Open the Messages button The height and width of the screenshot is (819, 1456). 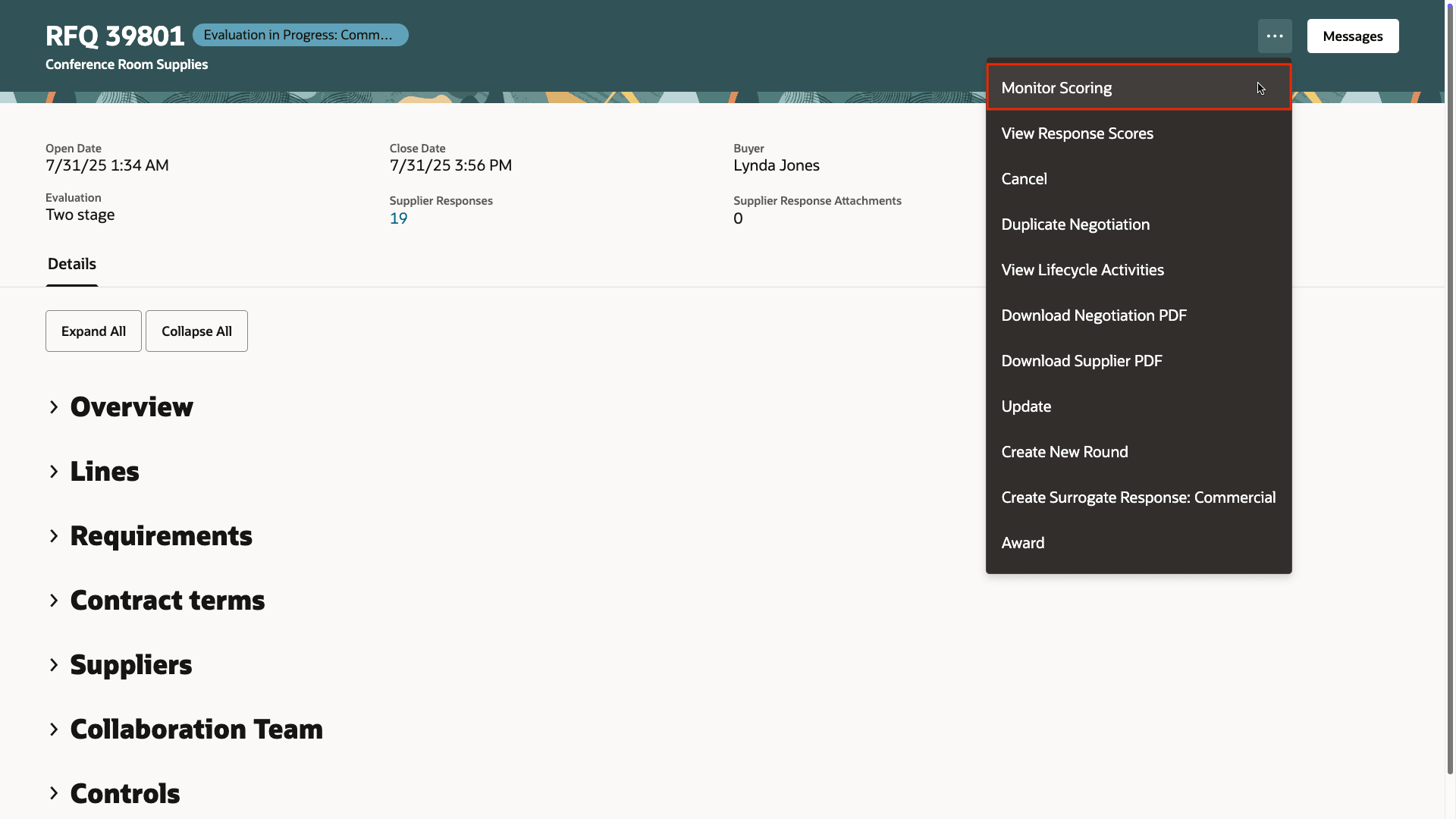(x=1352, y=36)
